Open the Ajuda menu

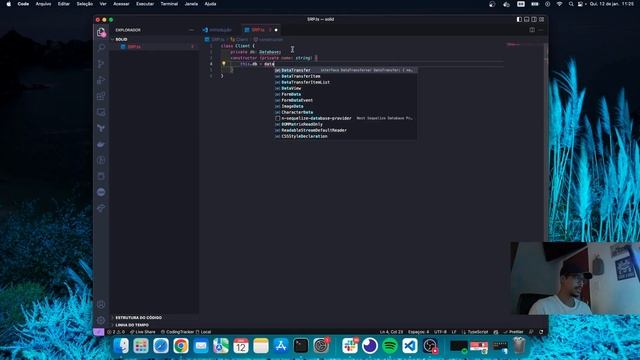[210, 4]
